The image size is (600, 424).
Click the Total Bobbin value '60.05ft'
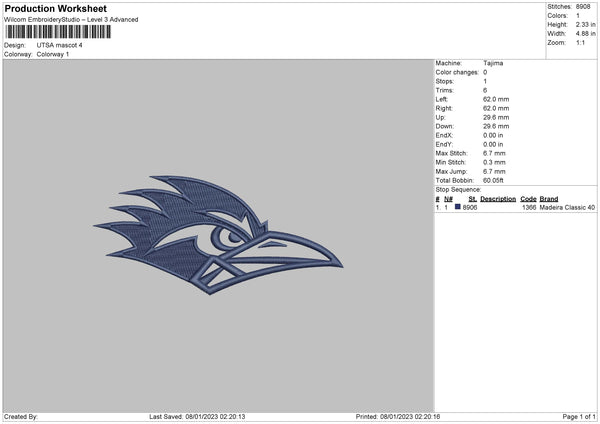point(493,180)
